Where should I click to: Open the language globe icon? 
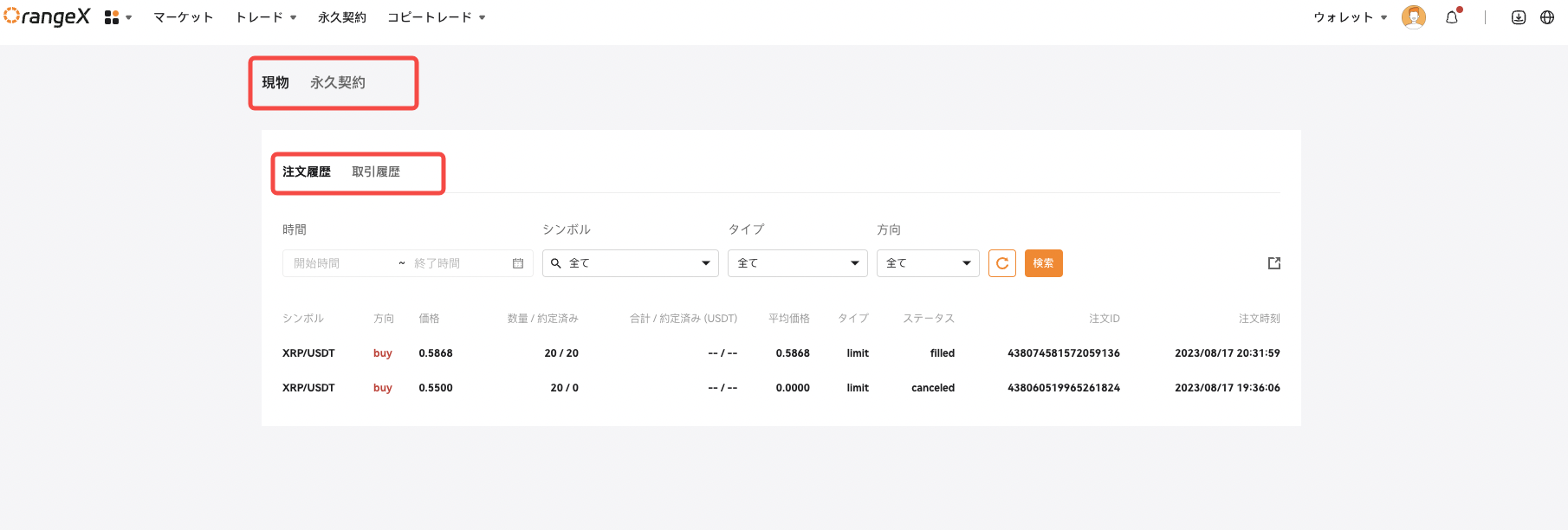pos(1546,17)
